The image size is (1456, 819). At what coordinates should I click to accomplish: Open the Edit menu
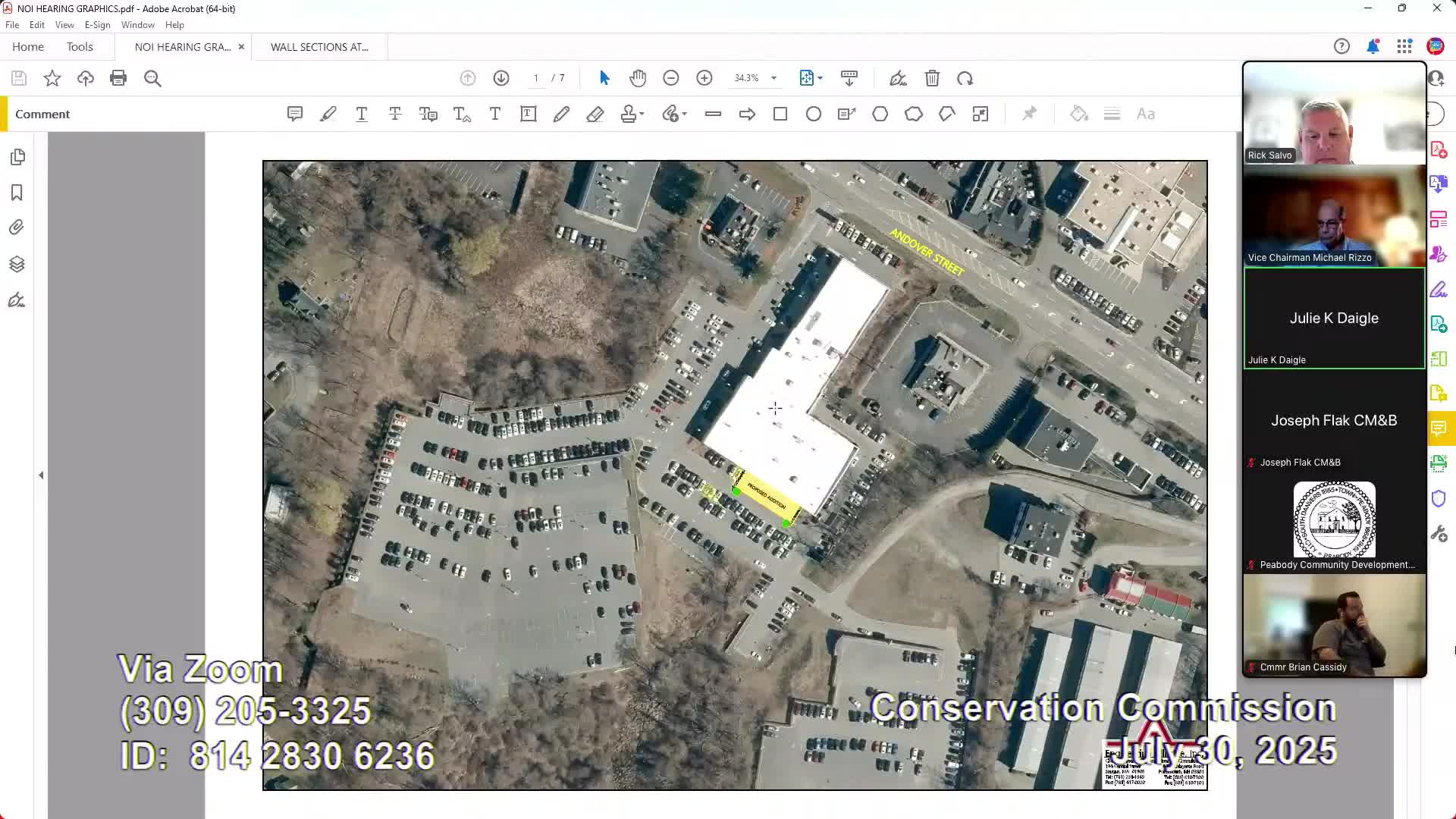(x=37, y=25)
